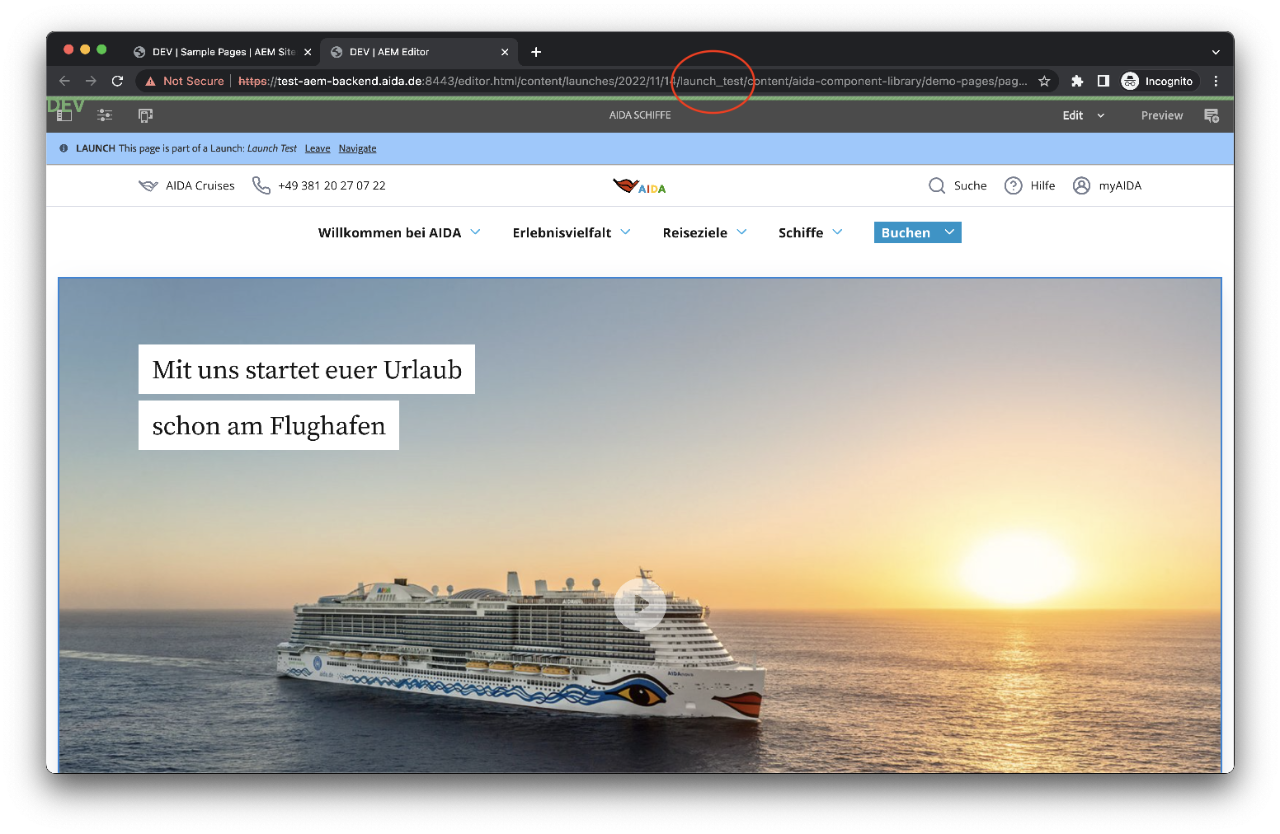Click the AIDA logo in the header

coord(639,185)
